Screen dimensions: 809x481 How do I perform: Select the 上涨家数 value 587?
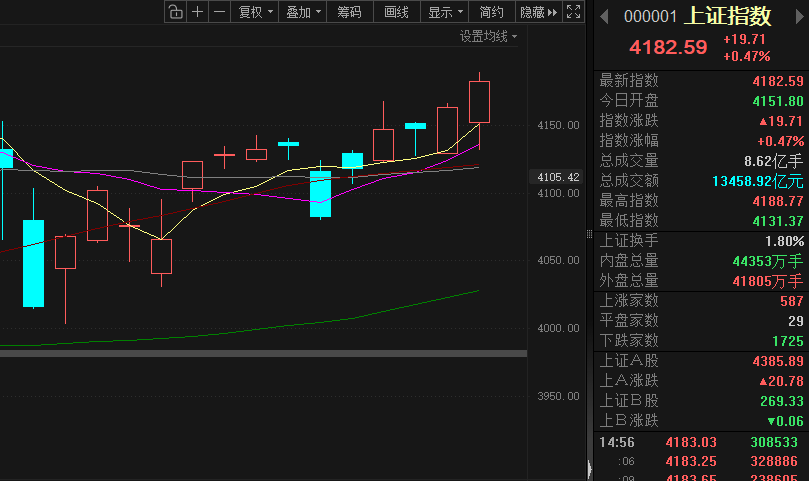click(x=792, y=301)
